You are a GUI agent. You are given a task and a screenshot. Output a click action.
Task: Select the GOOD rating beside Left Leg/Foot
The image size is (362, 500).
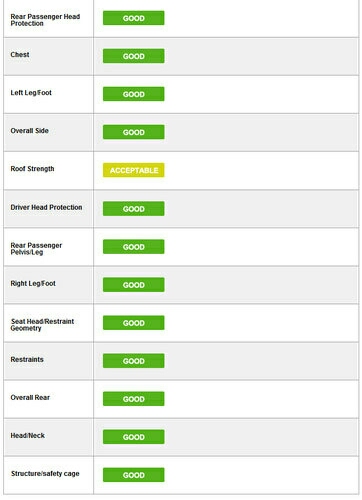pos(133,94)
